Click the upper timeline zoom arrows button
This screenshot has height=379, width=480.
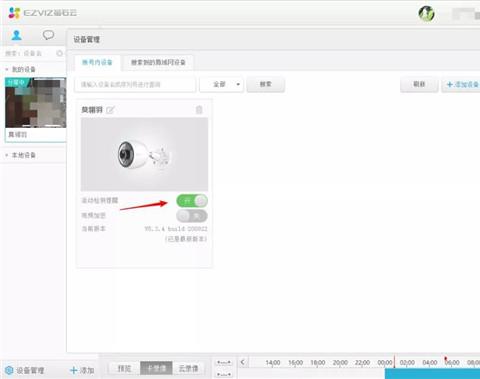[x=224, y=362]
